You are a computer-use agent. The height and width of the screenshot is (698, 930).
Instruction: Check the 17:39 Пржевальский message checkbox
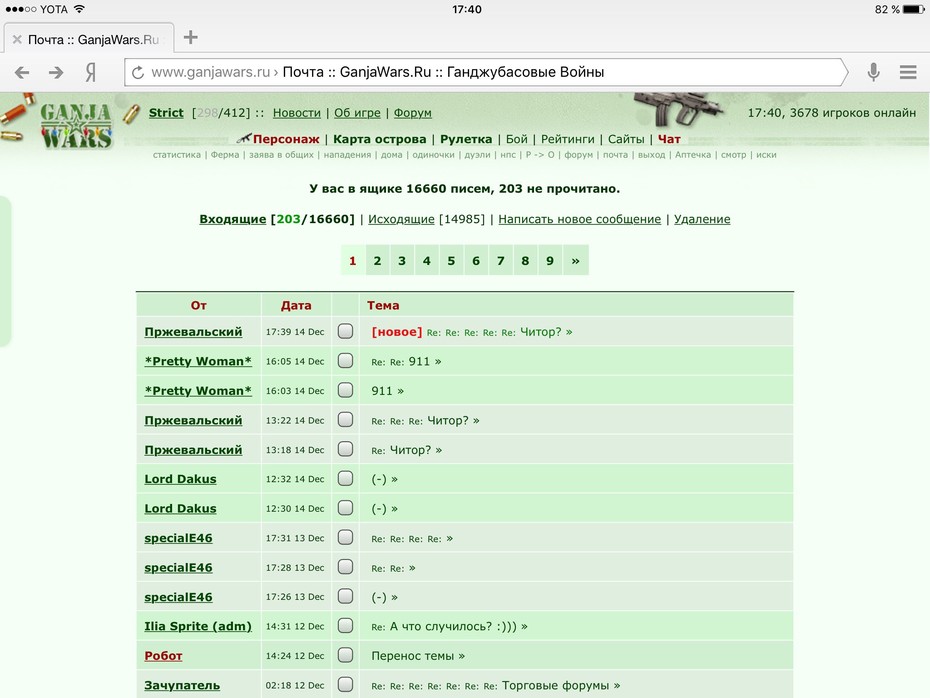[x=345, y=331]
